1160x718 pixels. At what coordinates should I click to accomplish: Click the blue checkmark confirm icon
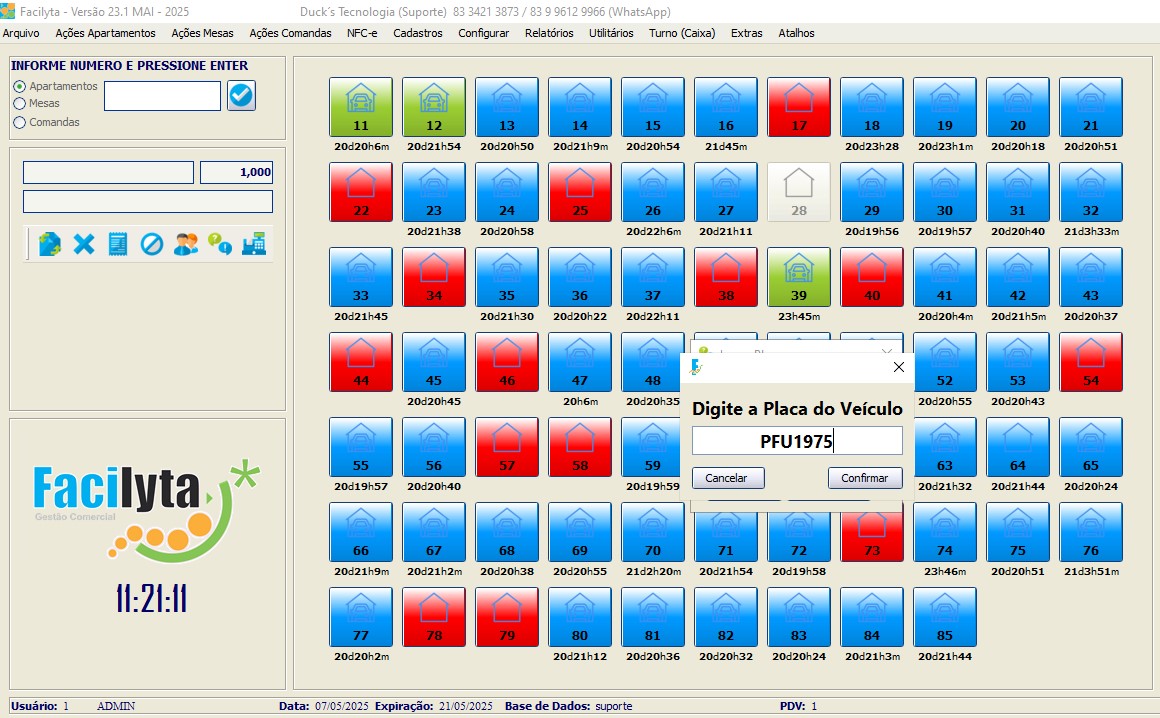coord(242,96)
